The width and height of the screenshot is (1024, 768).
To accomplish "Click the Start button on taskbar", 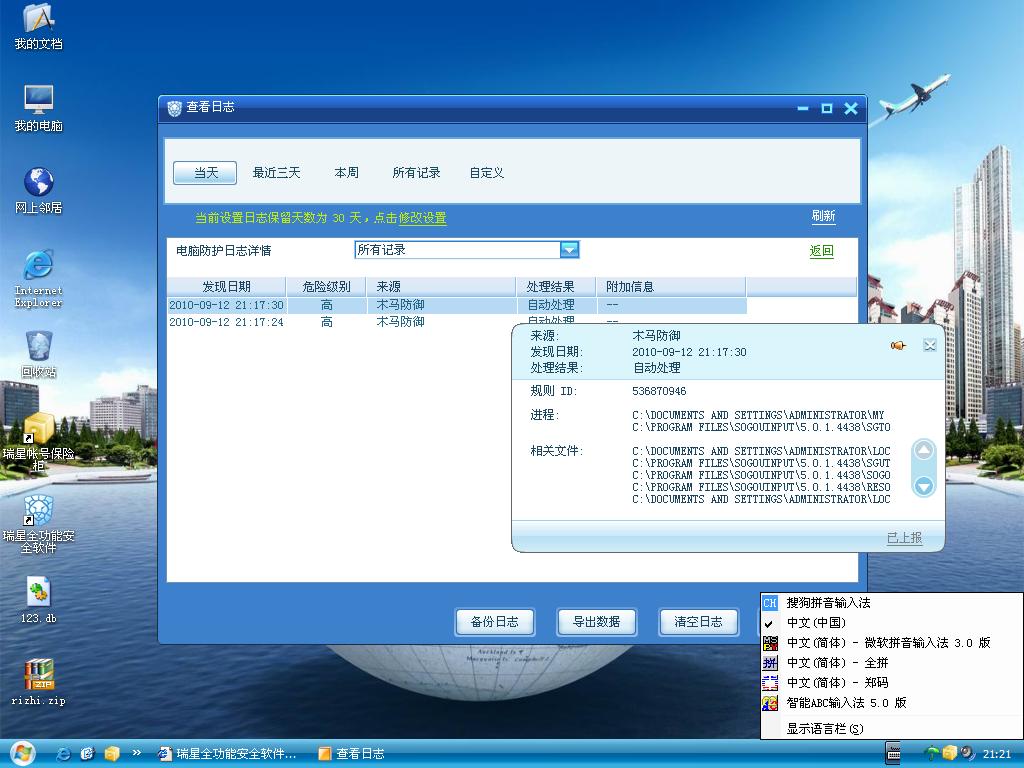I will [22, 753].
